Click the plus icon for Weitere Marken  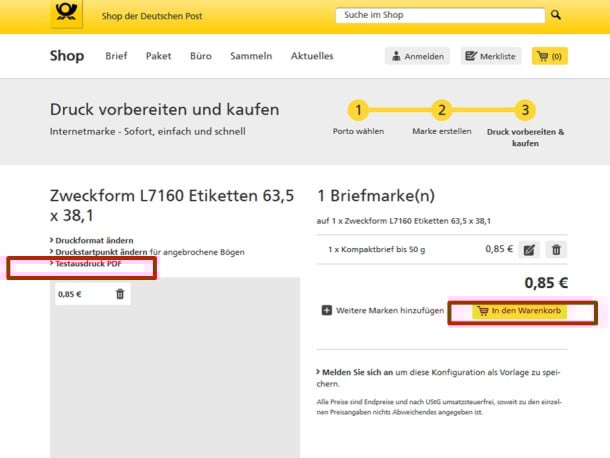point(327,310)
